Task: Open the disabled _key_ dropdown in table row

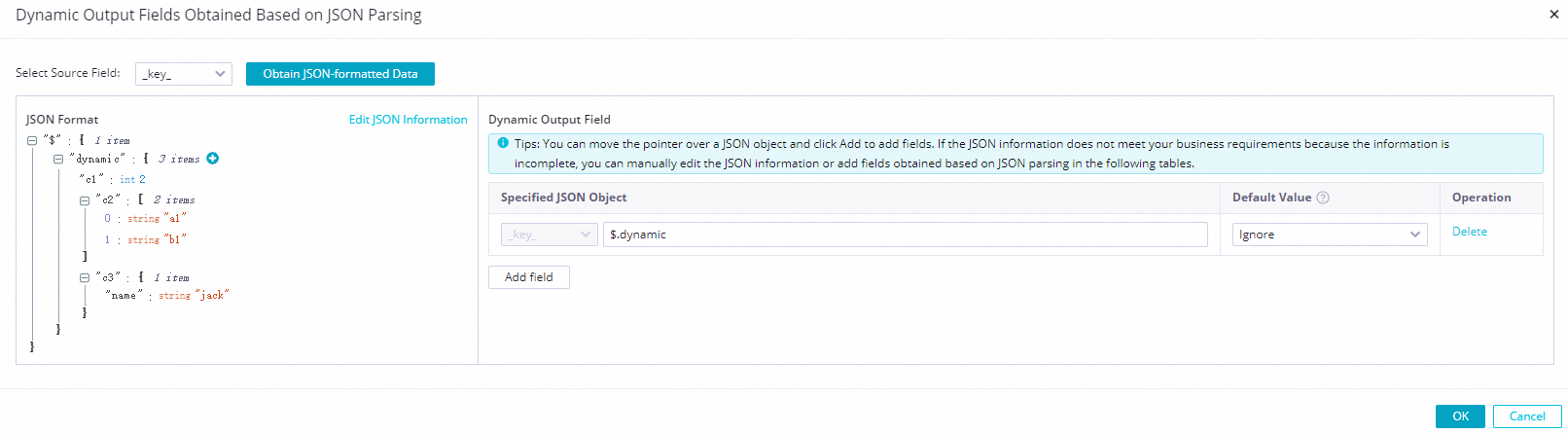Action: pyautogui.click(x=549, y=235)
